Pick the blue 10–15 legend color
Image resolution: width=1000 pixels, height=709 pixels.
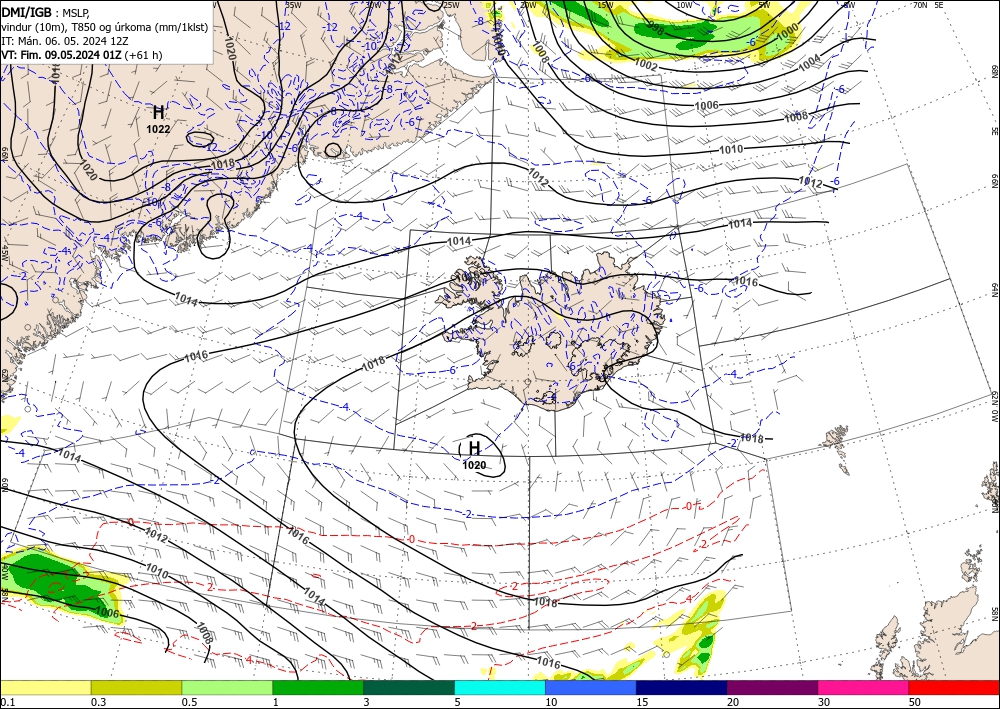(x=591, y=688)
